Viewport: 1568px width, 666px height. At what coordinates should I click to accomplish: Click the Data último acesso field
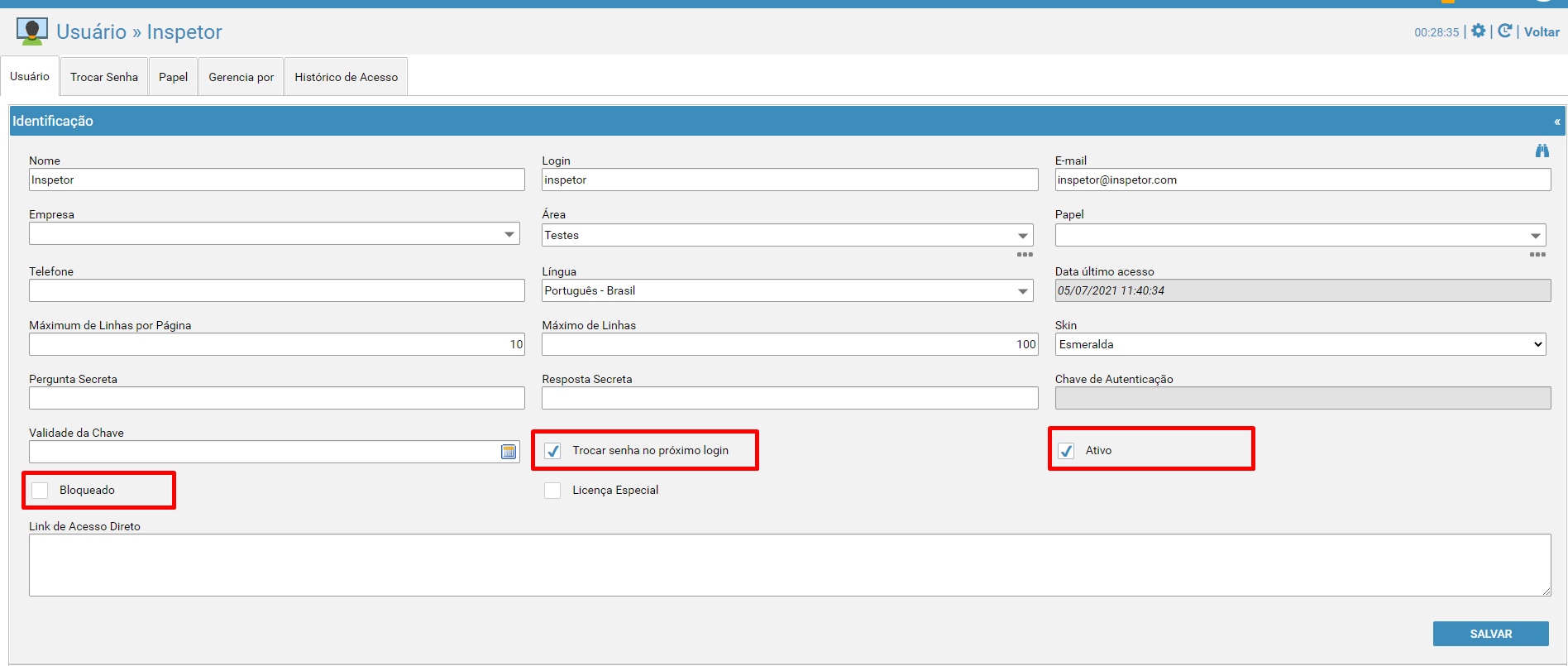click(x=1303, y=290)
